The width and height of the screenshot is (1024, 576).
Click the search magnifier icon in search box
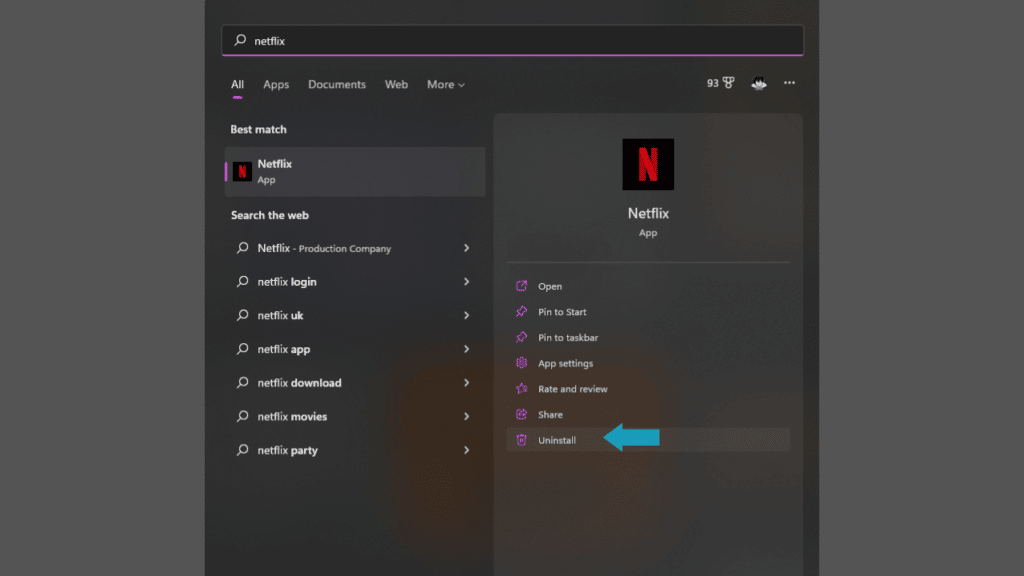tap(240, 40)
